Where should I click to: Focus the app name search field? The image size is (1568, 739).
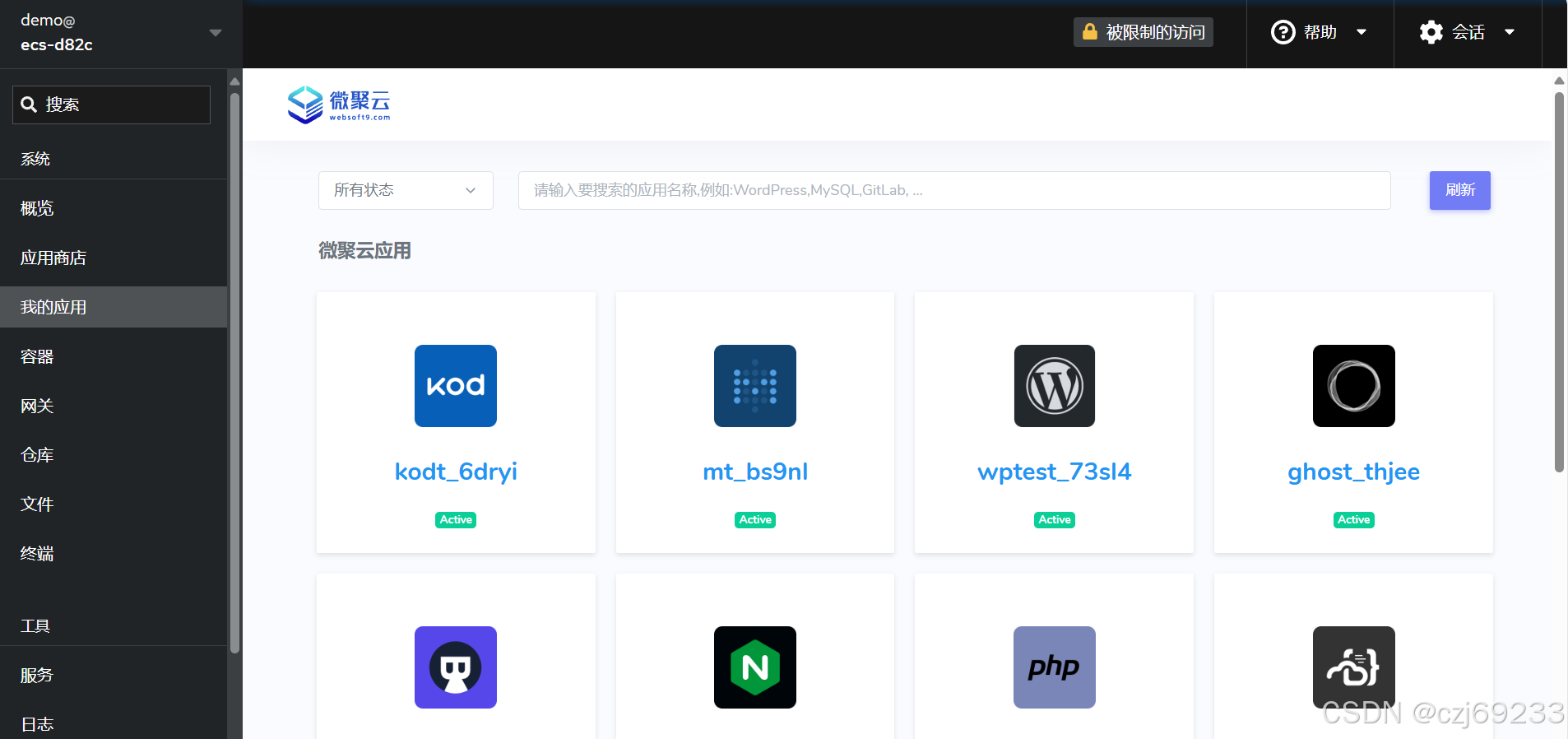pyautogui.click(x=954, y=190)
